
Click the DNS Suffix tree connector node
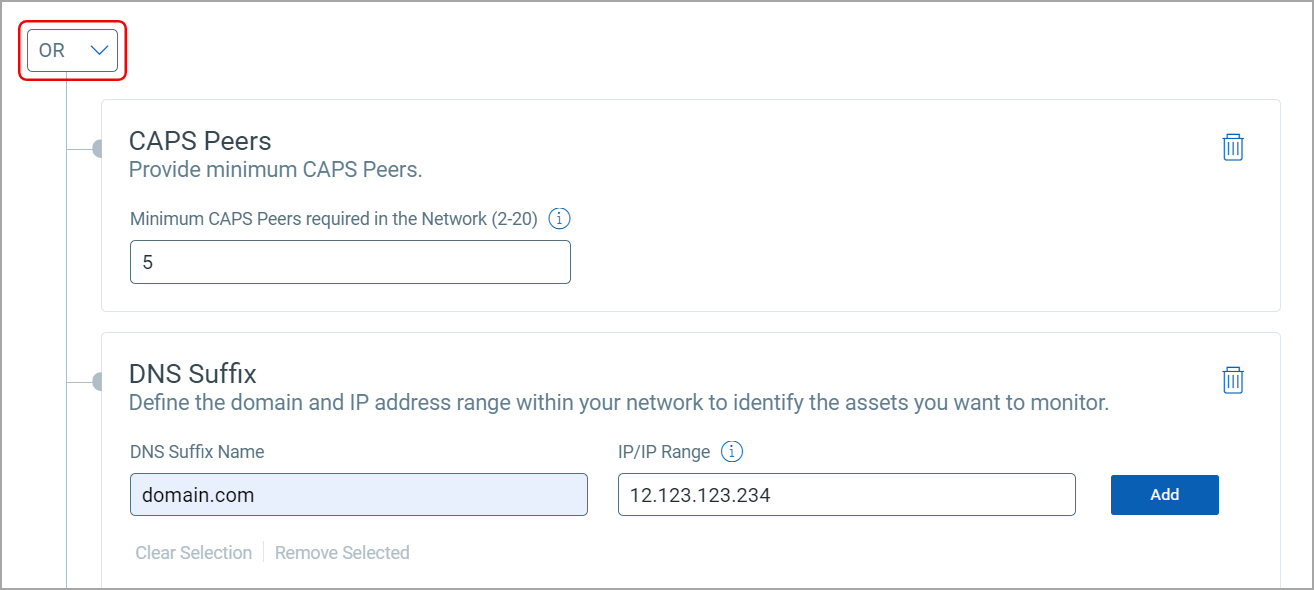point(97,381)
